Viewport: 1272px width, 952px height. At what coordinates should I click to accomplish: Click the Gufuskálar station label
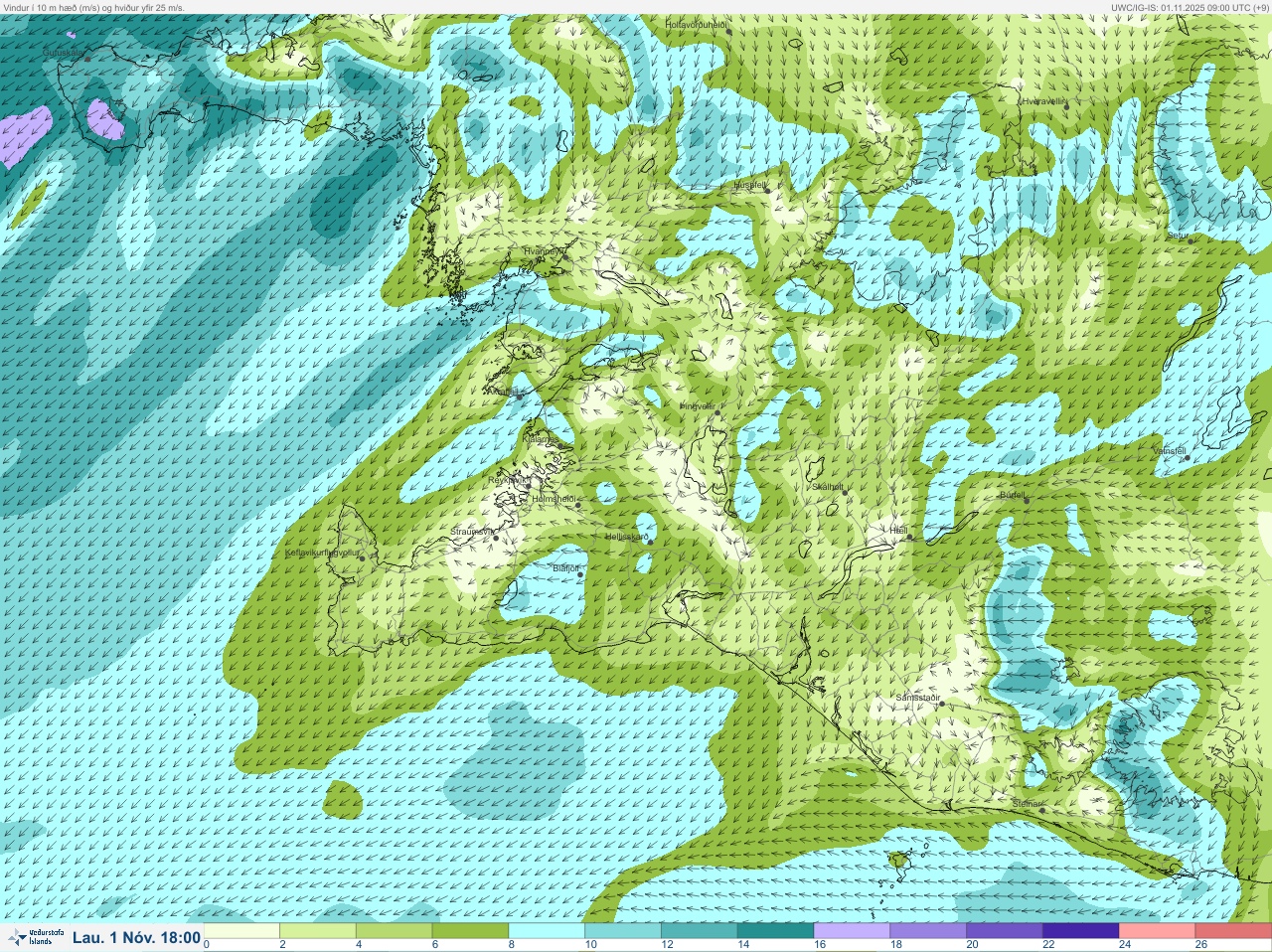point(64,52)
